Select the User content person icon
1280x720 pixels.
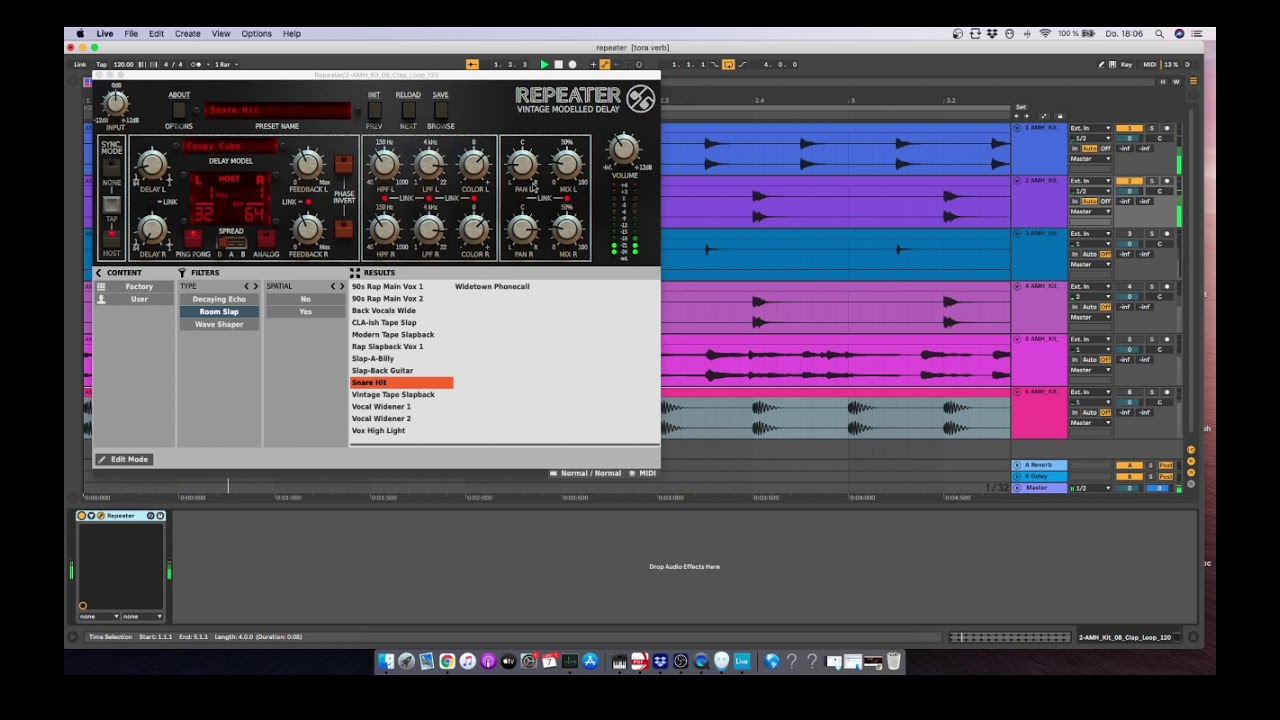click(101, 299)
